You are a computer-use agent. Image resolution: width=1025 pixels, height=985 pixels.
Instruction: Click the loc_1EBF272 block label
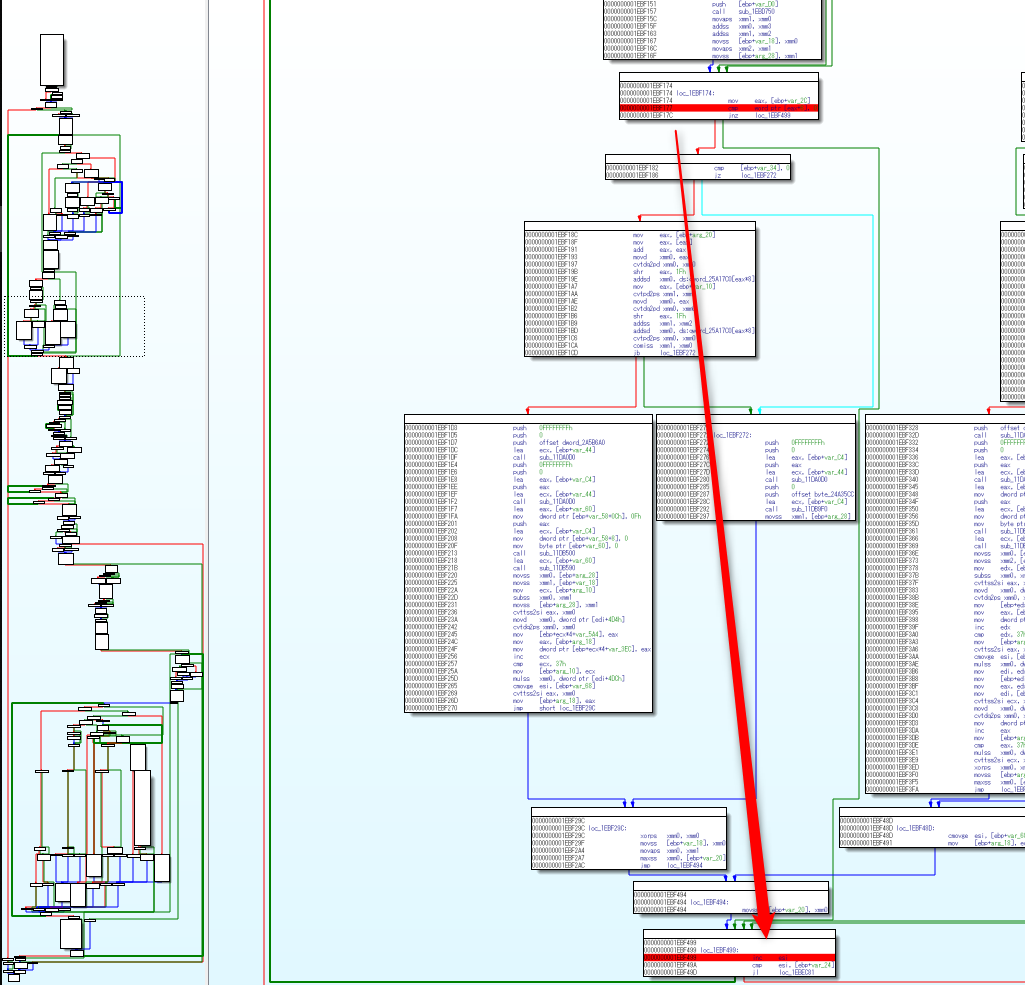733,435
